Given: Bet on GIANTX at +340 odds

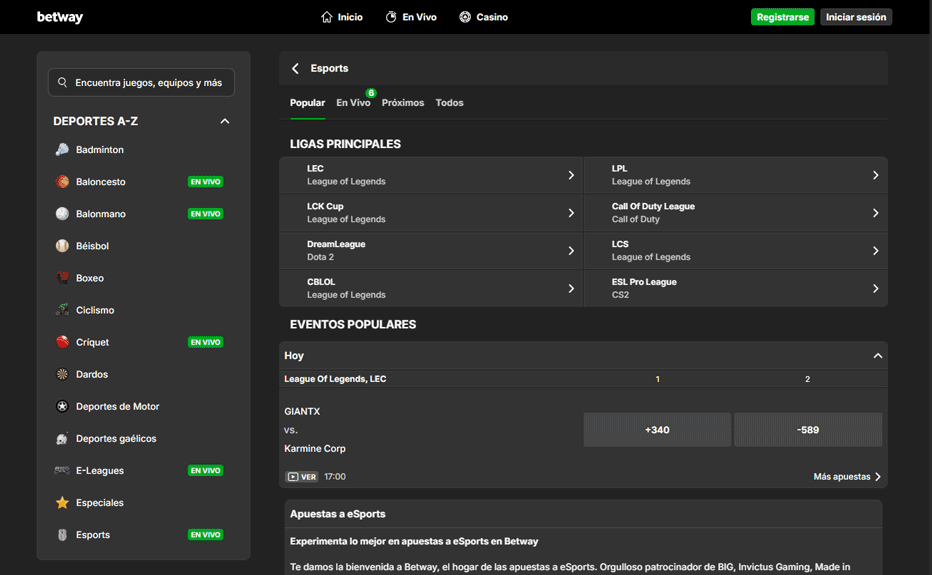Looking at the screenshot, I should (657, 430).
